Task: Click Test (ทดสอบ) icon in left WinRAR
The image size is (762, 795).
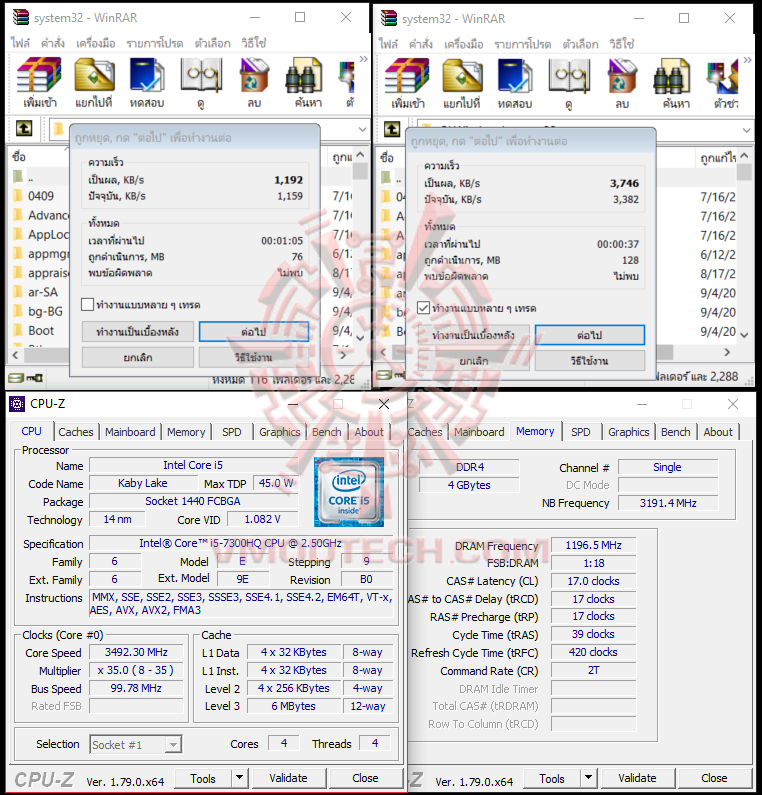Action: (147, 75)
